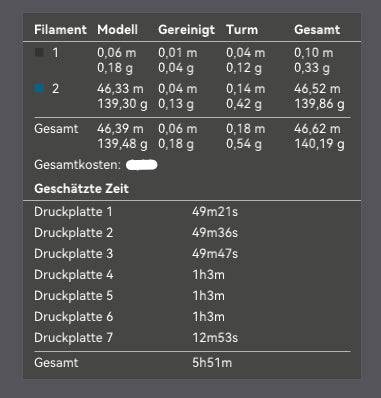
Task: Click the redacted Gesamtkosten value
Action: pos(142,165)
